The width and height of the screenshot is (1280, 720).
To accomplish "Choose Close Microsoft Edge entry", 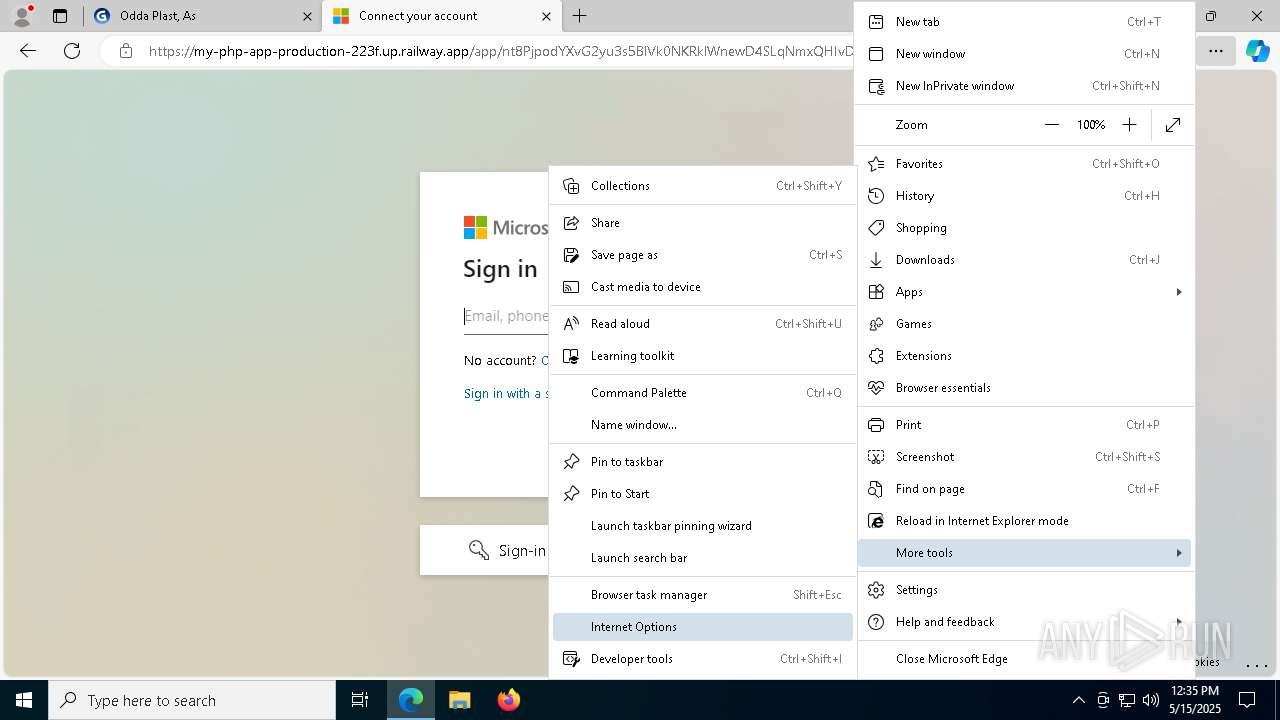I will [x=1025, y=658].
